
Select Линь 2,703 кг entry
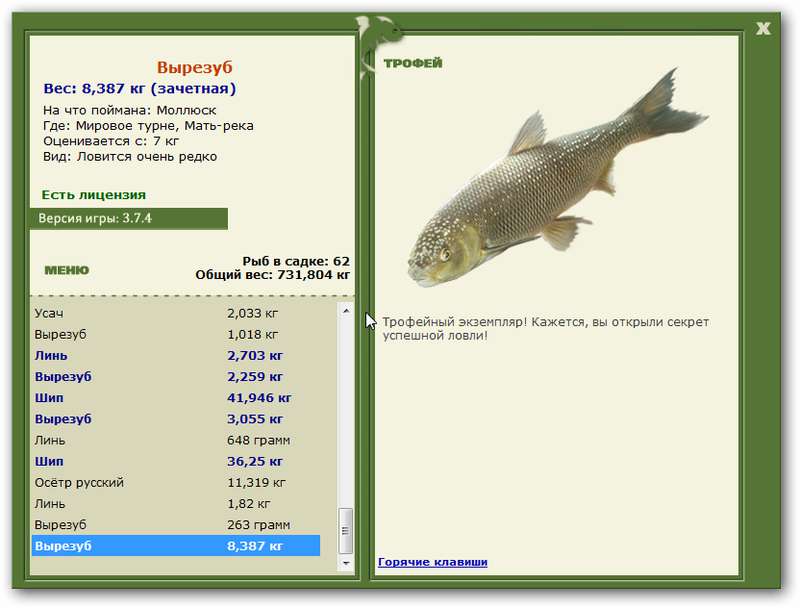pyautogui.click(x=176, y=356)
